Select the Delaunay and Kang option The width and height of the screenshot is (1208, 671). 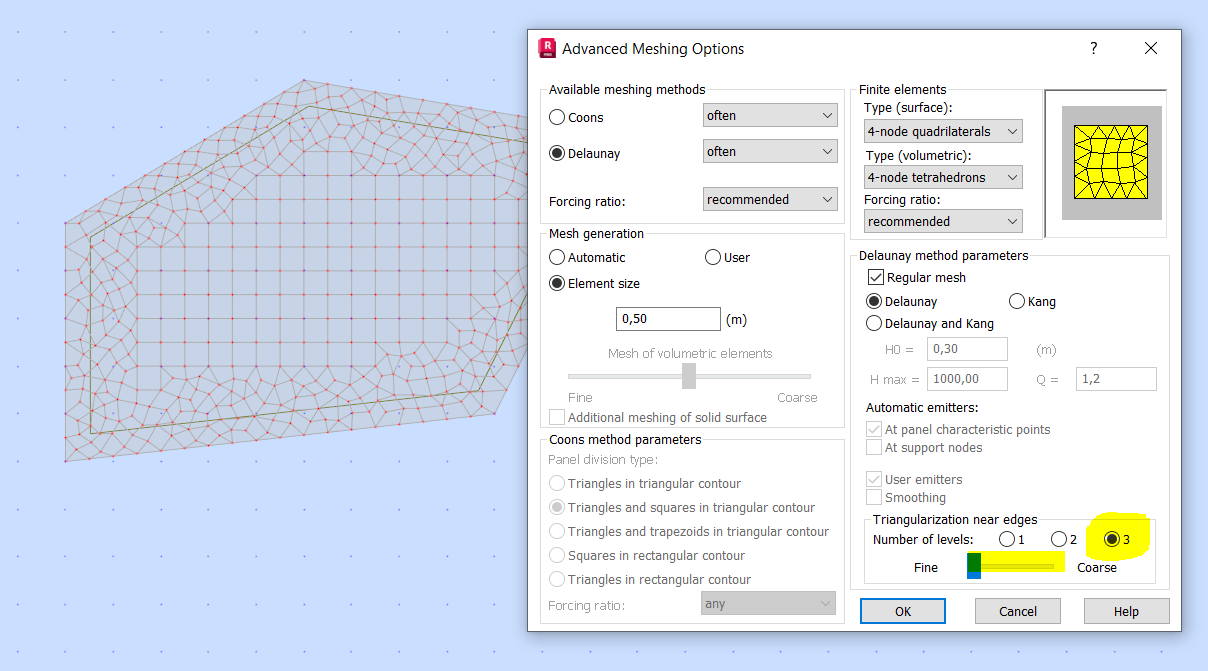(x=875, y=323)
